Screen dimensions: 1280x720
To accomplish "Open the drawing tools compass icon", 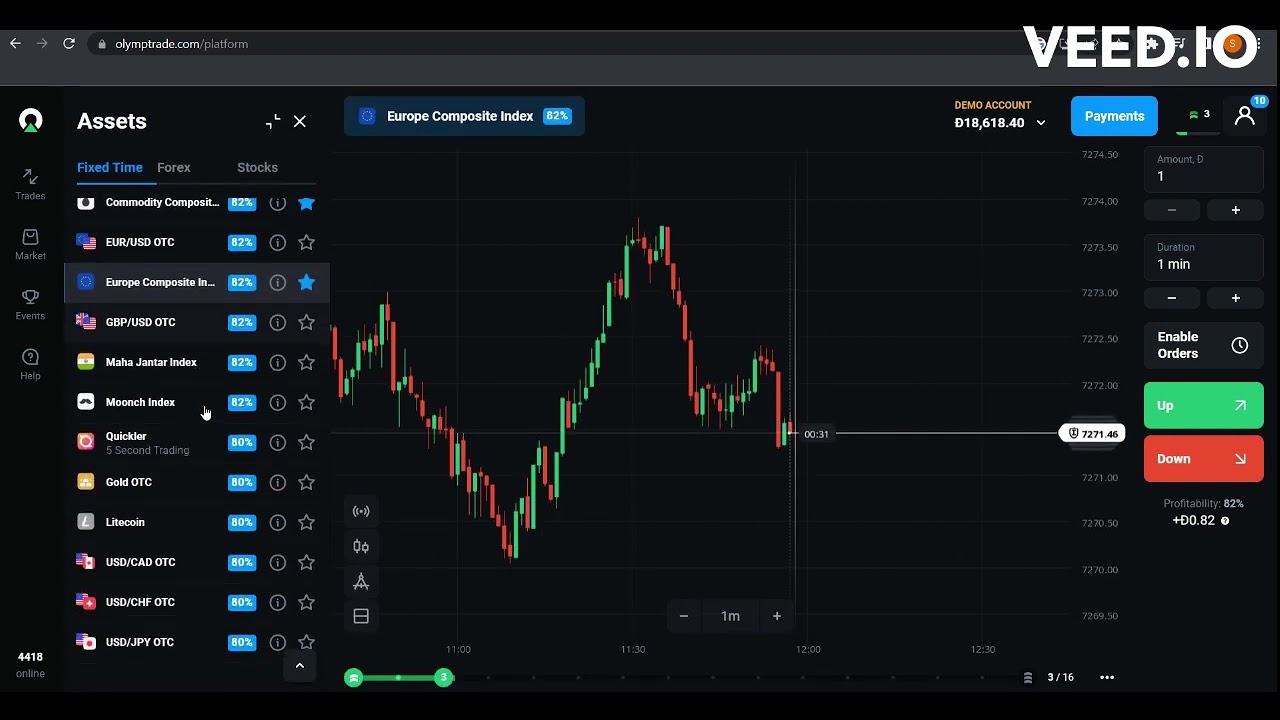I will 361,582.
